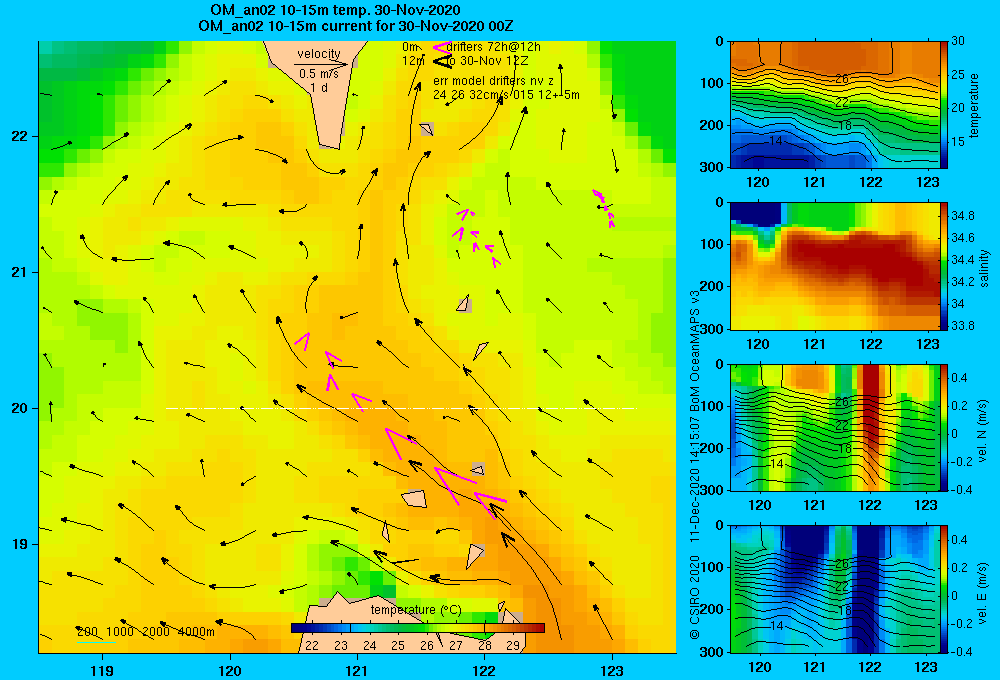This screenshot has height=680, width=1000.
Task: Click latitude label 21 on the main map
Action: [20, 272]
